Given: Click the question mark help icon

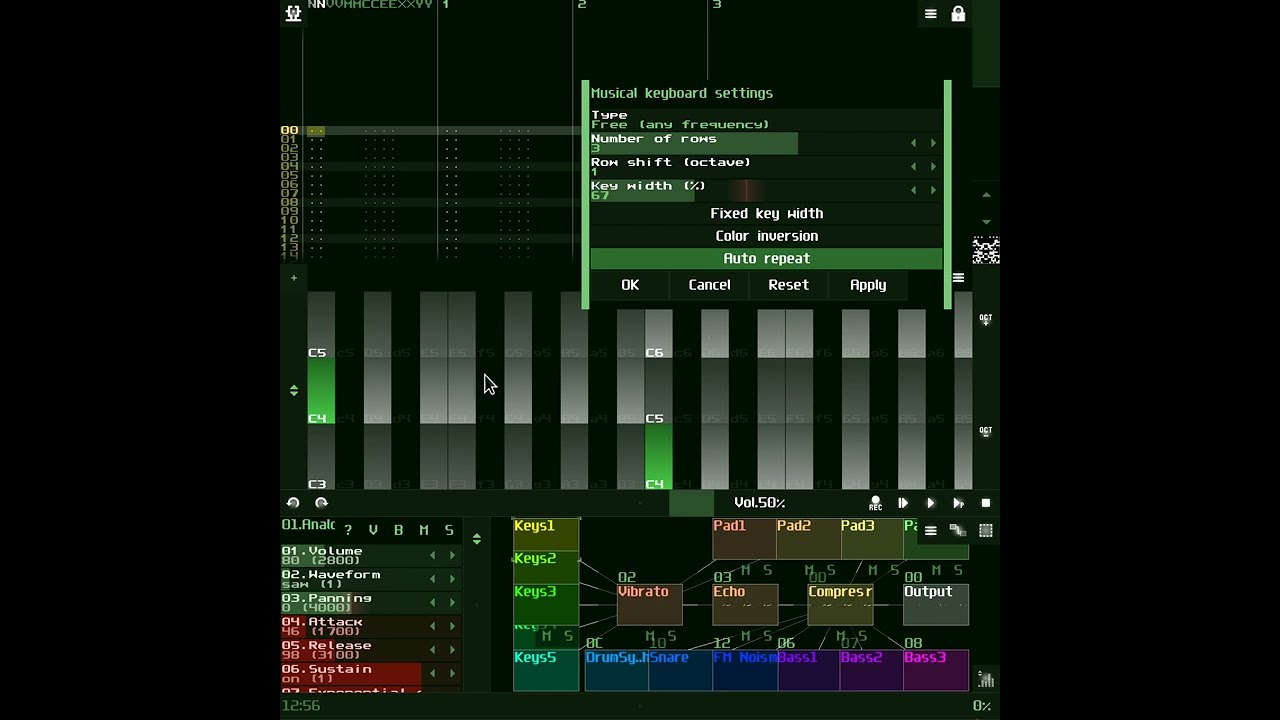Looking at the screenshot, I should point(348,530).
